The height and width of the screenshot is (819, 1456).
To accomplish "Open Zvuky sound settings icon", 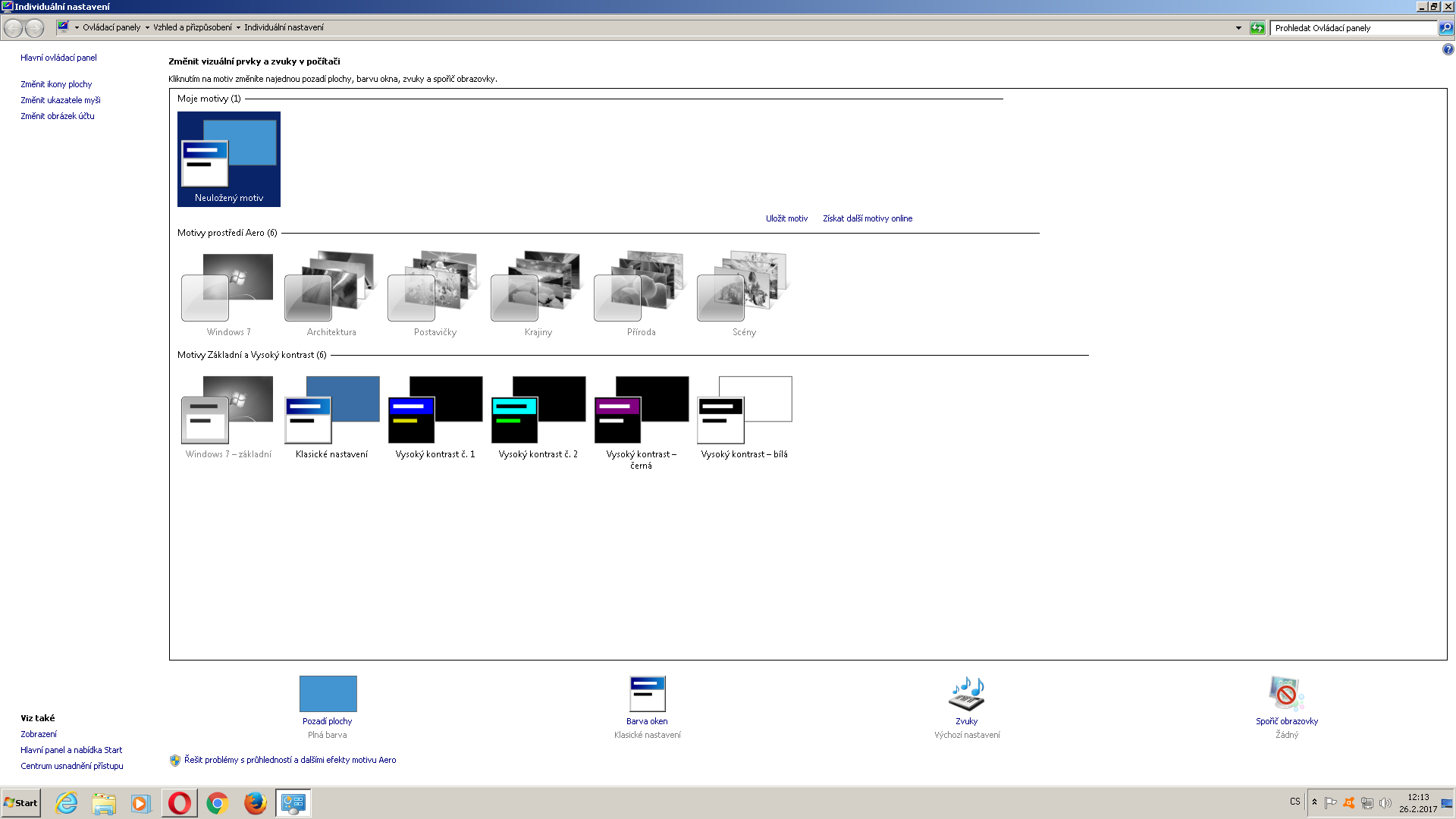I will (x=966, y=694).
